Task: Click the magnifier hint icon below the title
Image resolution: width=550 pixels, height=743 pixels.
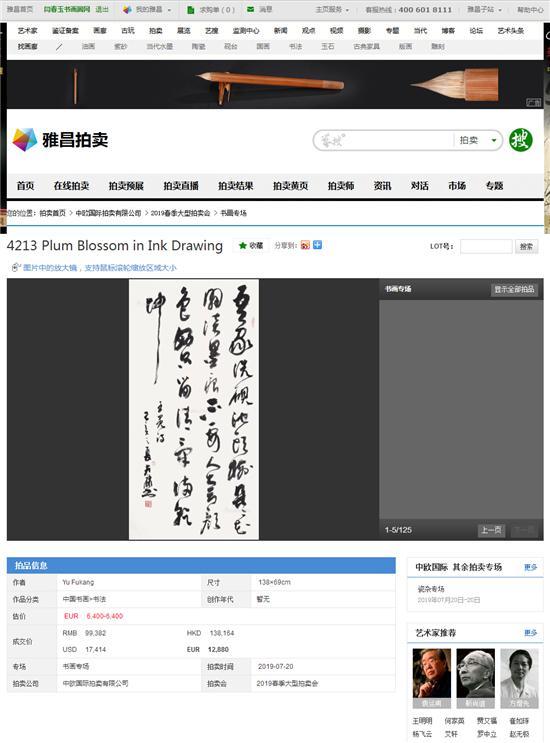Action: (16, 268)
